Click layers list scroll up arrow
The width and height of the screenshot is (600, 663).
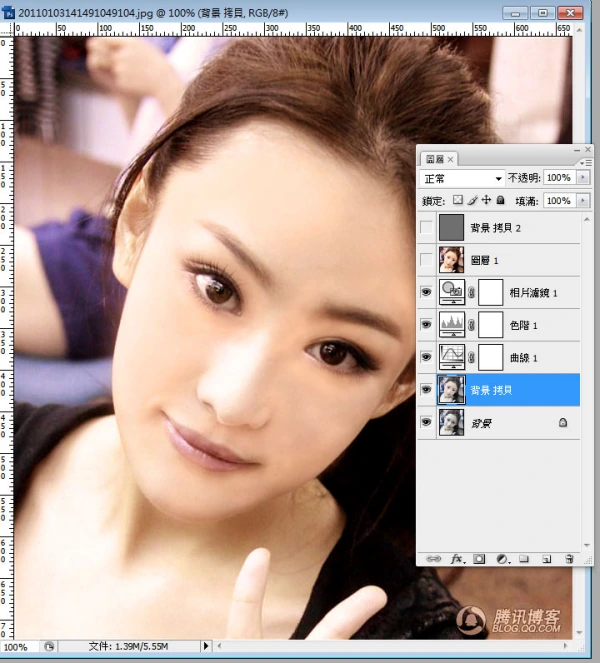coord(586,219)
